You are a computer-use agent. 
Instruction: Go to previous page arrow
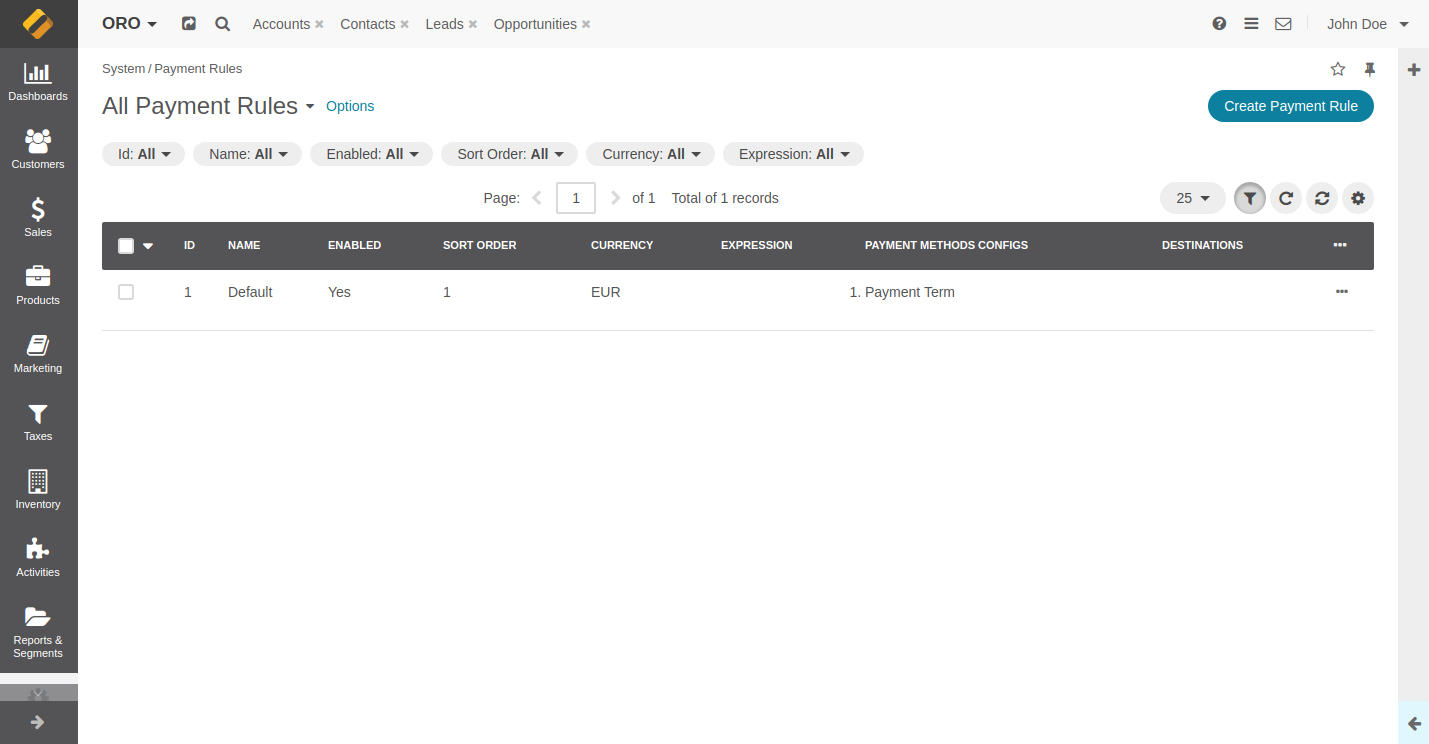(537, 198)
